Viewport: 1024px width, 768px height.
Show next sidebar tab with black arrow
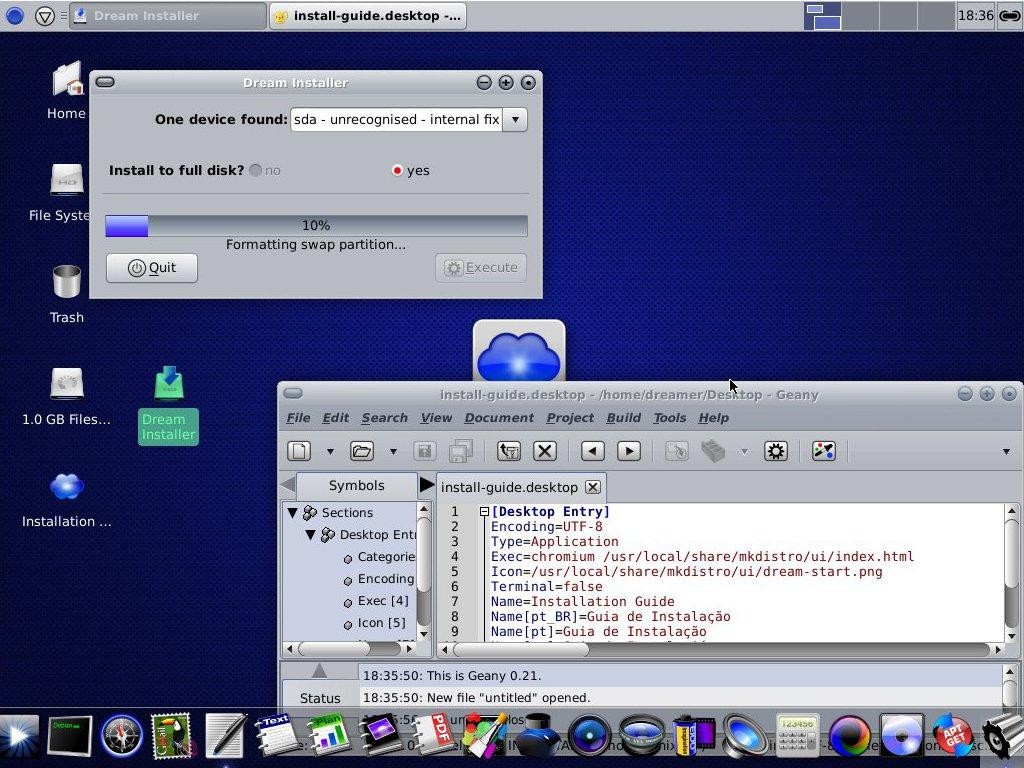(x=426, y=485)
